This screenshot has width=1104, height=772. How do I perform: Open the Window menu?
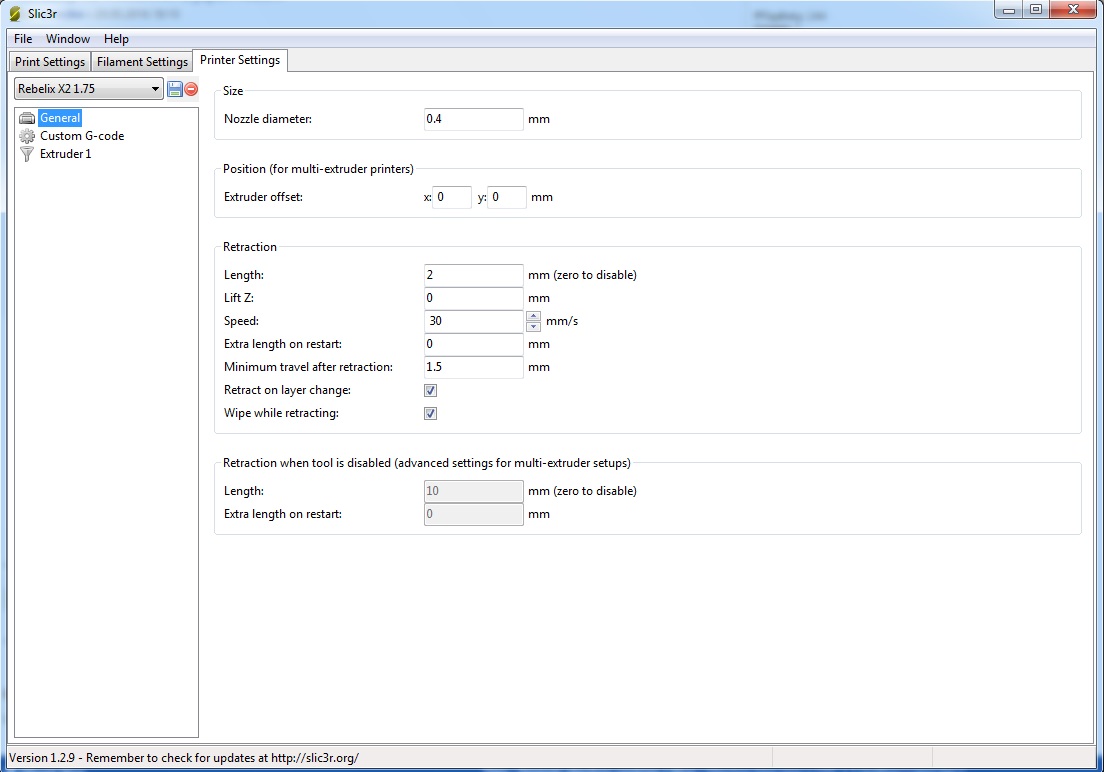tap(68, 39)
